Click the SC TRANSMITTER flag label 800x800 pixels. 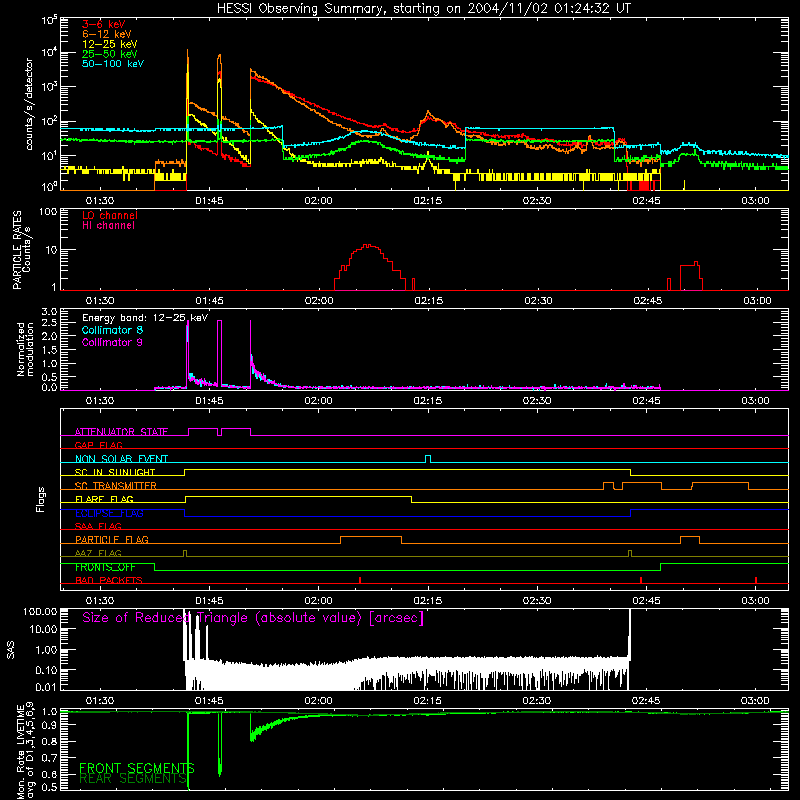pos(116,485)
